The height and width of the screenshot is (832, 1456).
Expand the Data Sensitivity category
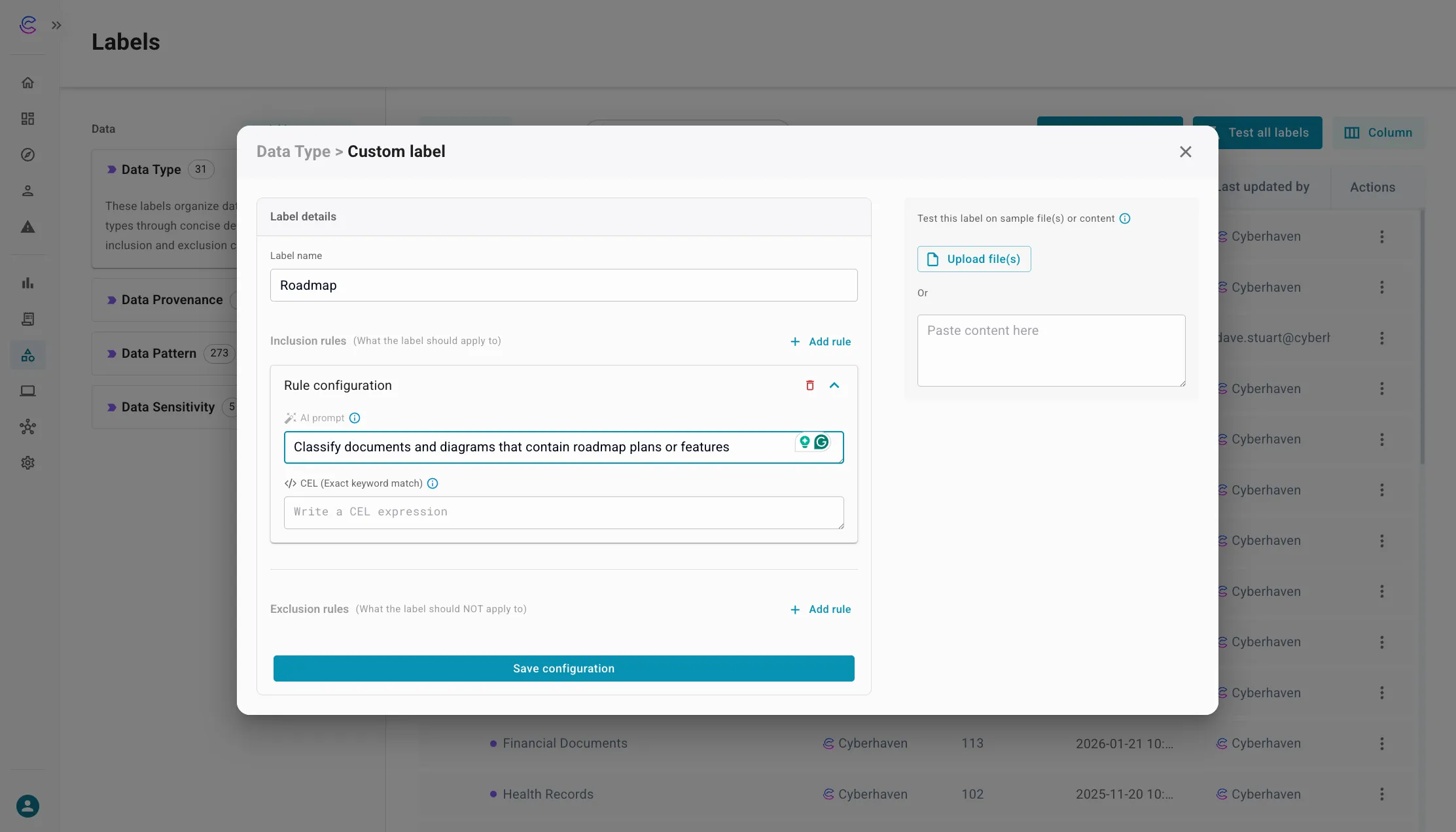click(168, 406)
